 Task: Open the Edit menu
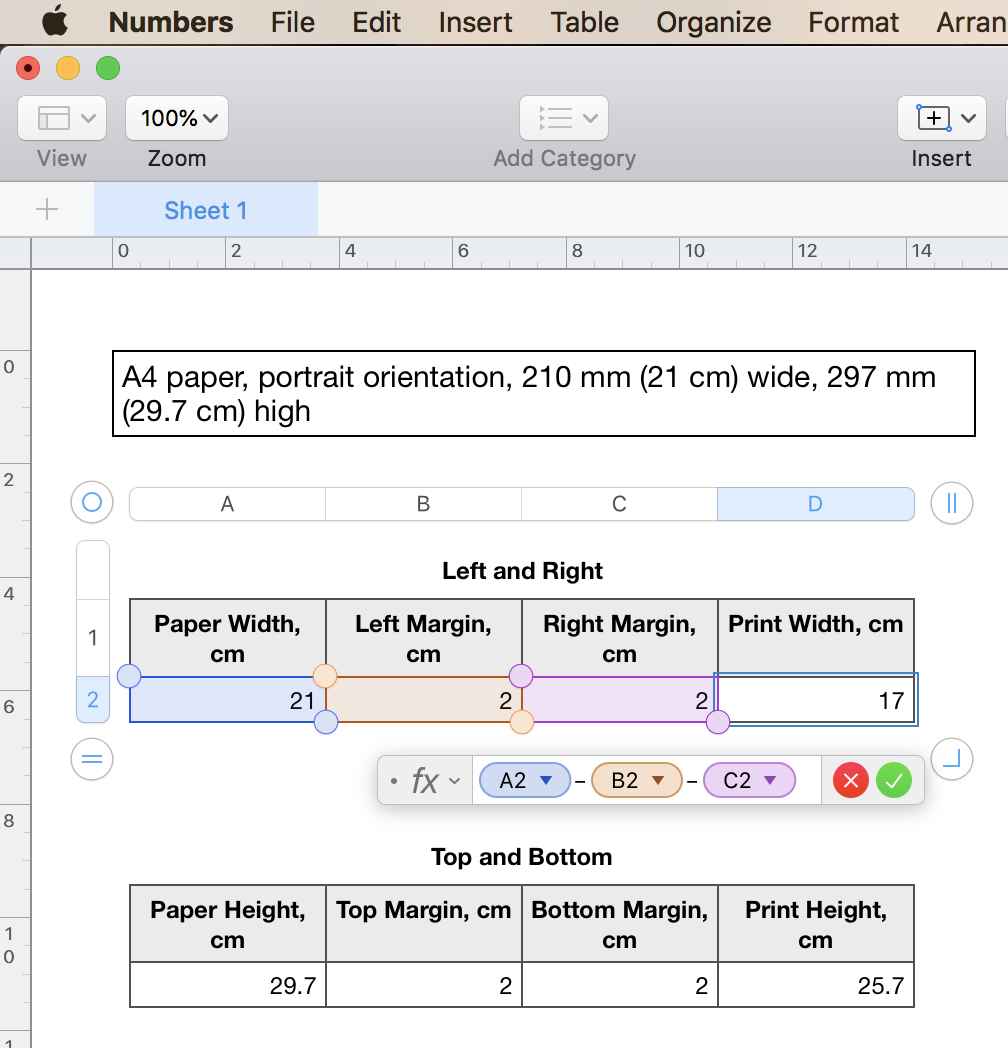click(376, 22)
